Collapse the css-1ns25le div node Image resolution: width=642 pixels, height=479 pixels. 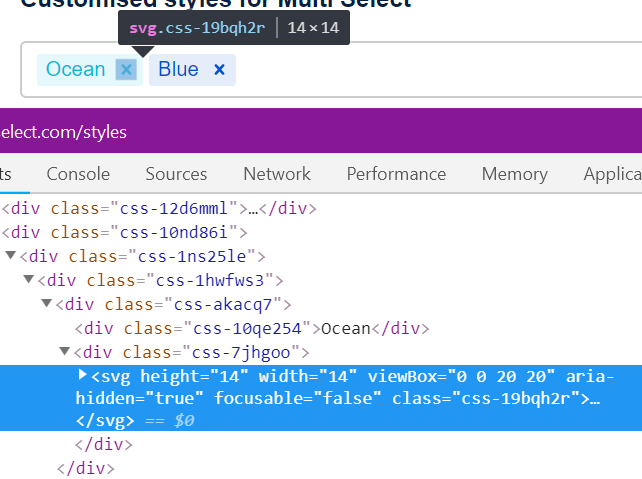click(11, 256)
